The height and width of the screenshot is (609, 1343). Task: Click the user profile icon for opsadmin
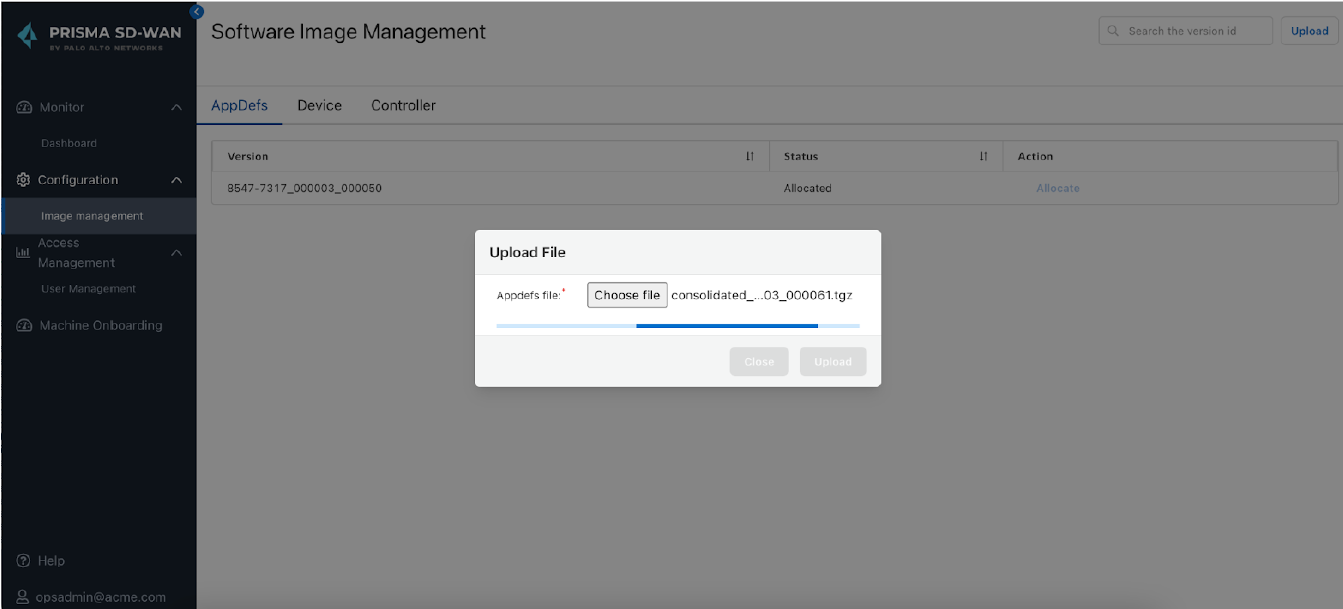tap(24, 597)
